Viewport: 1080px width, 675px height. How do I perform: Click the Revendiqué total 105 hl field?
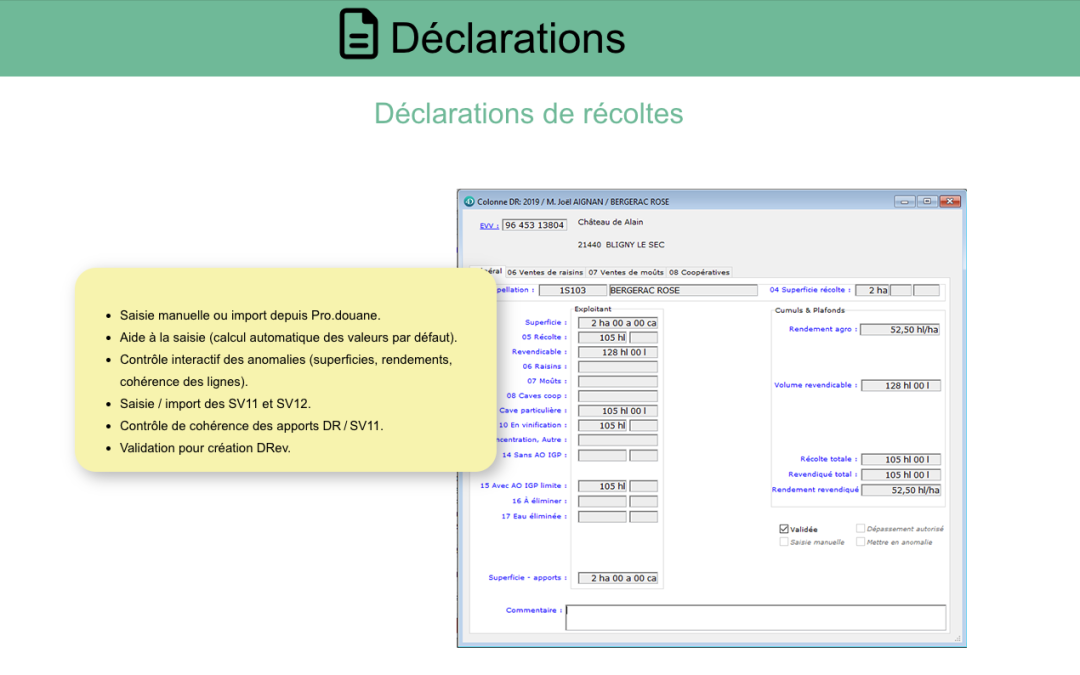click(901, 475)
